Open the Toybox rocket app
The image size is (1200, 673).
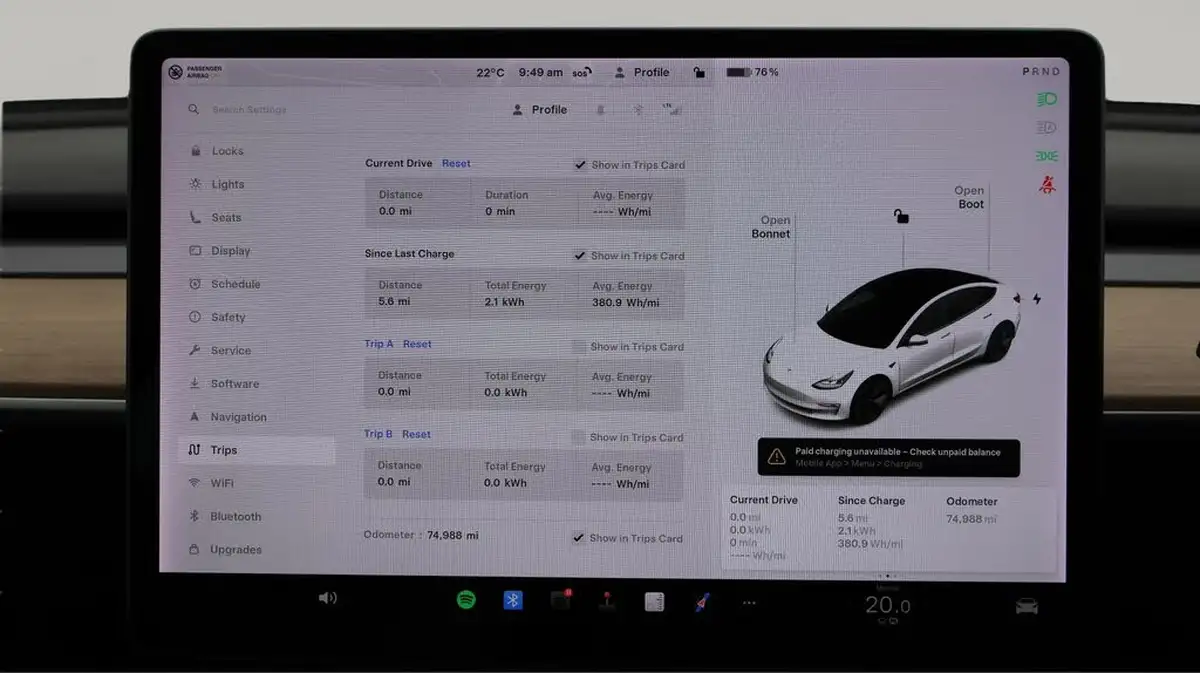pos(702,602)
